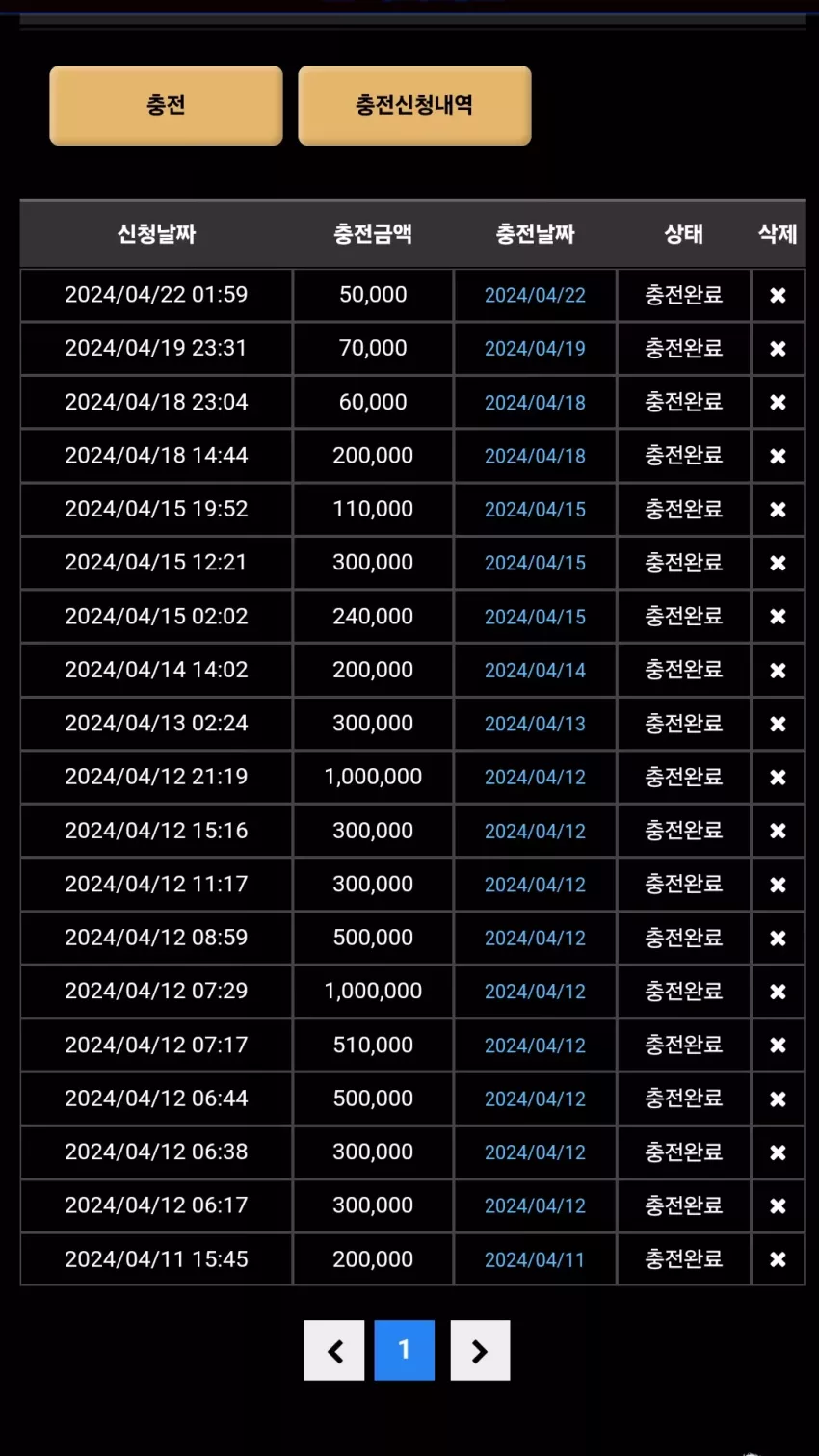Delete the 70,000 charge from 2024/04/19
Screen dimensions: 819x1456
[778, 349]
